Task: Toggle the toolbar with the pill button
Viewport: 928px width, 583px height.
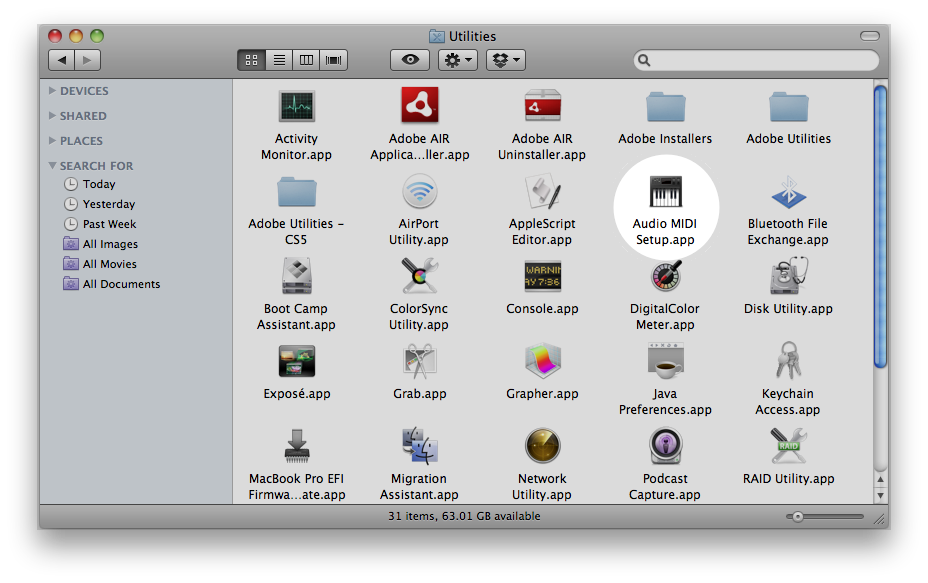Action: click(869, 36)
